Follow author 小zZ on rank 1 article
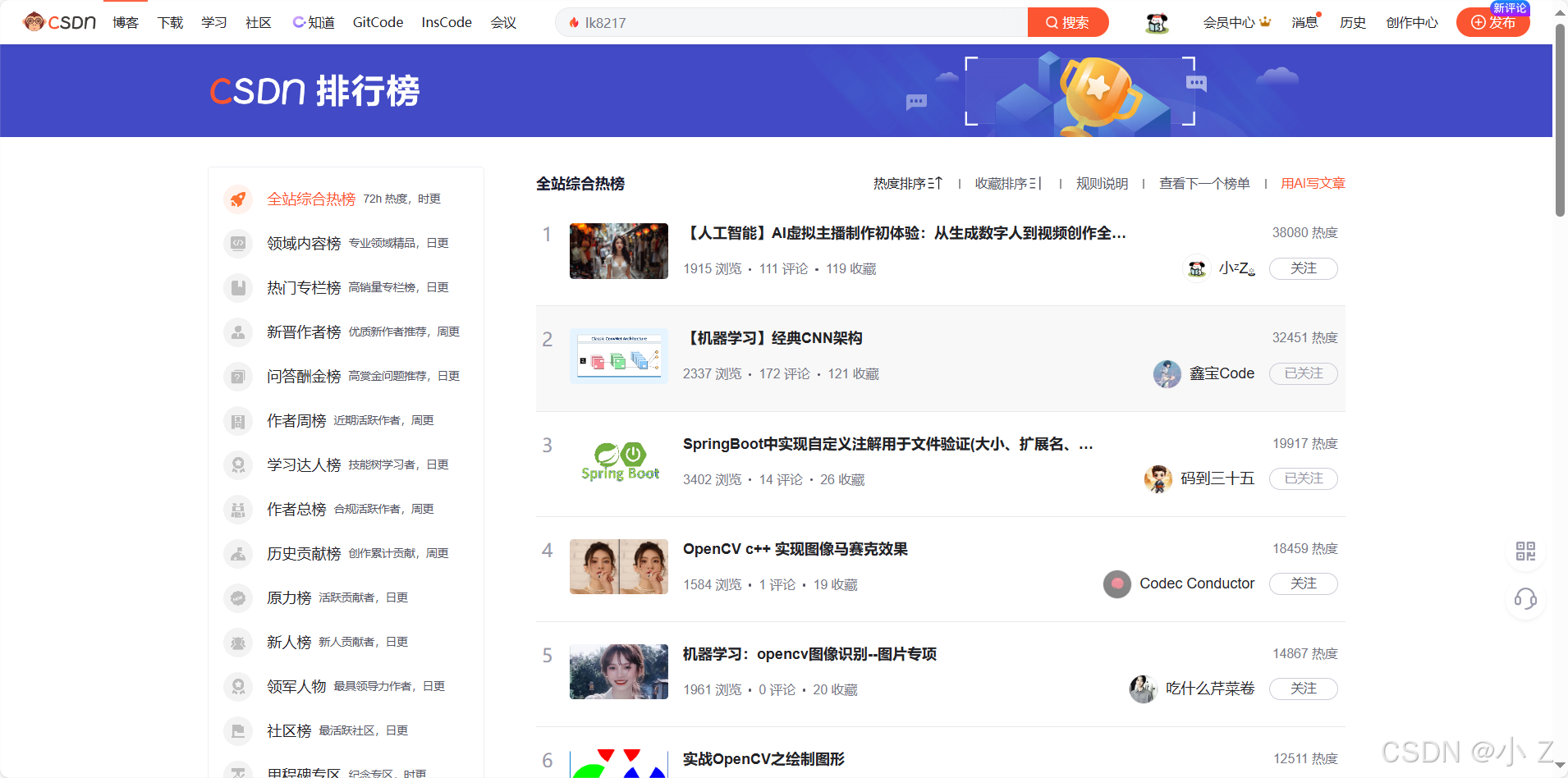The image size is (1568, 778). tap(1303, 268)
